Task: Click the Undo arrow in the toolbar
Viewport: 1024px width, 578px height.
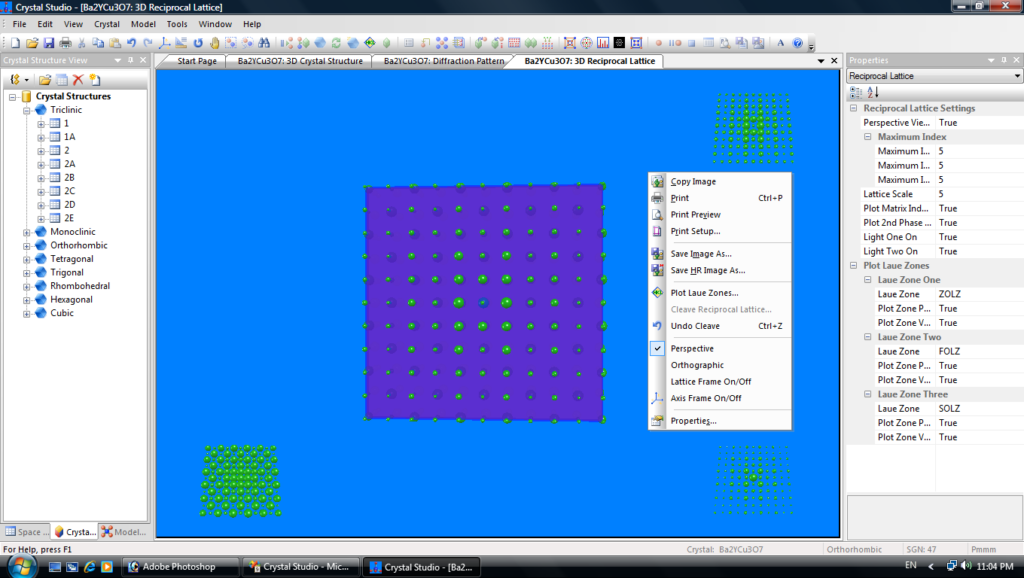Action: click(131, 43)
